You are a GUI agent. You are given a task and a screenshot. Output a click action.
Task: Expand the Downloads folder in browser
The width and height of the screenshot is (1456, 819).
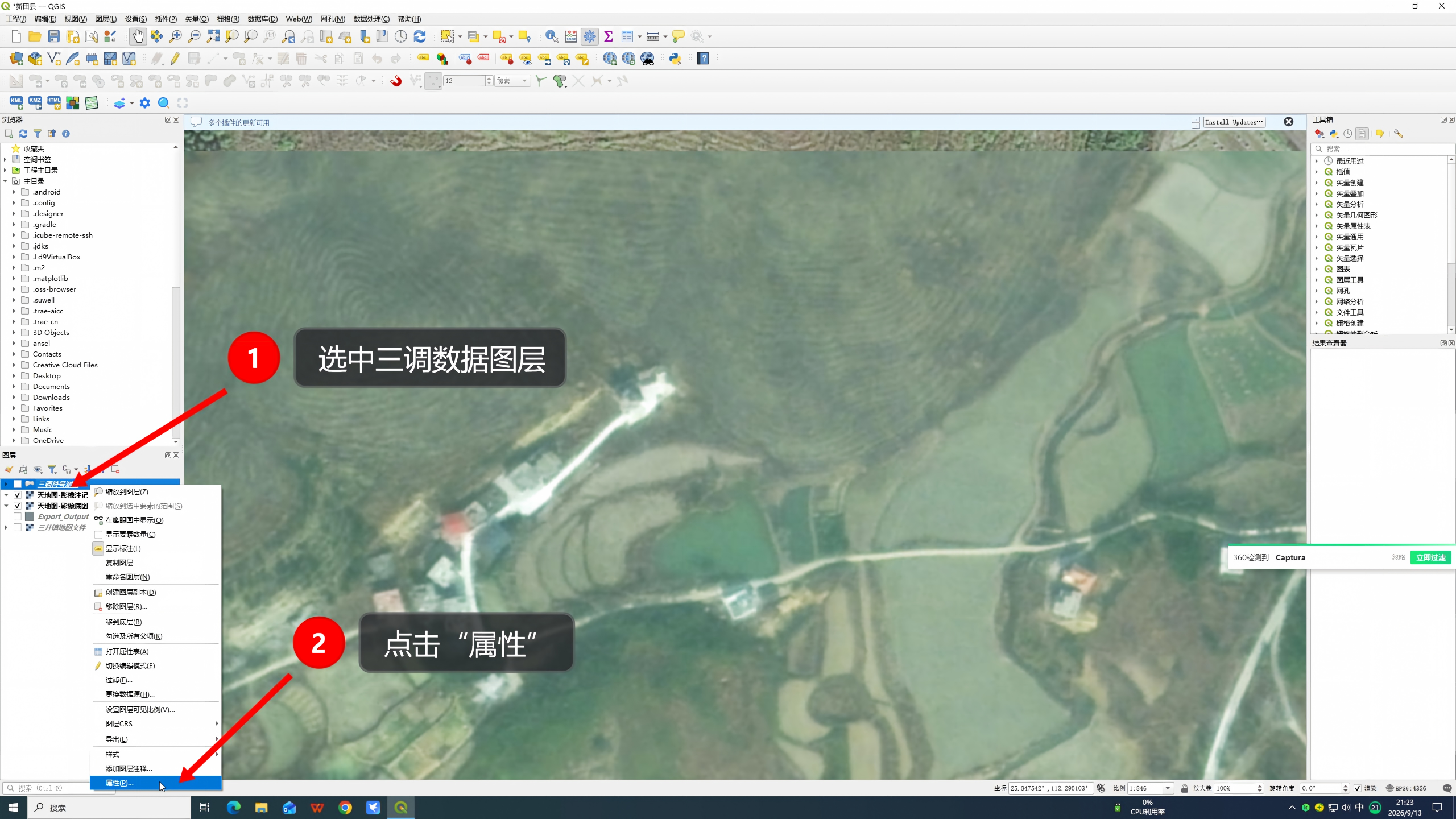point(14,398)
